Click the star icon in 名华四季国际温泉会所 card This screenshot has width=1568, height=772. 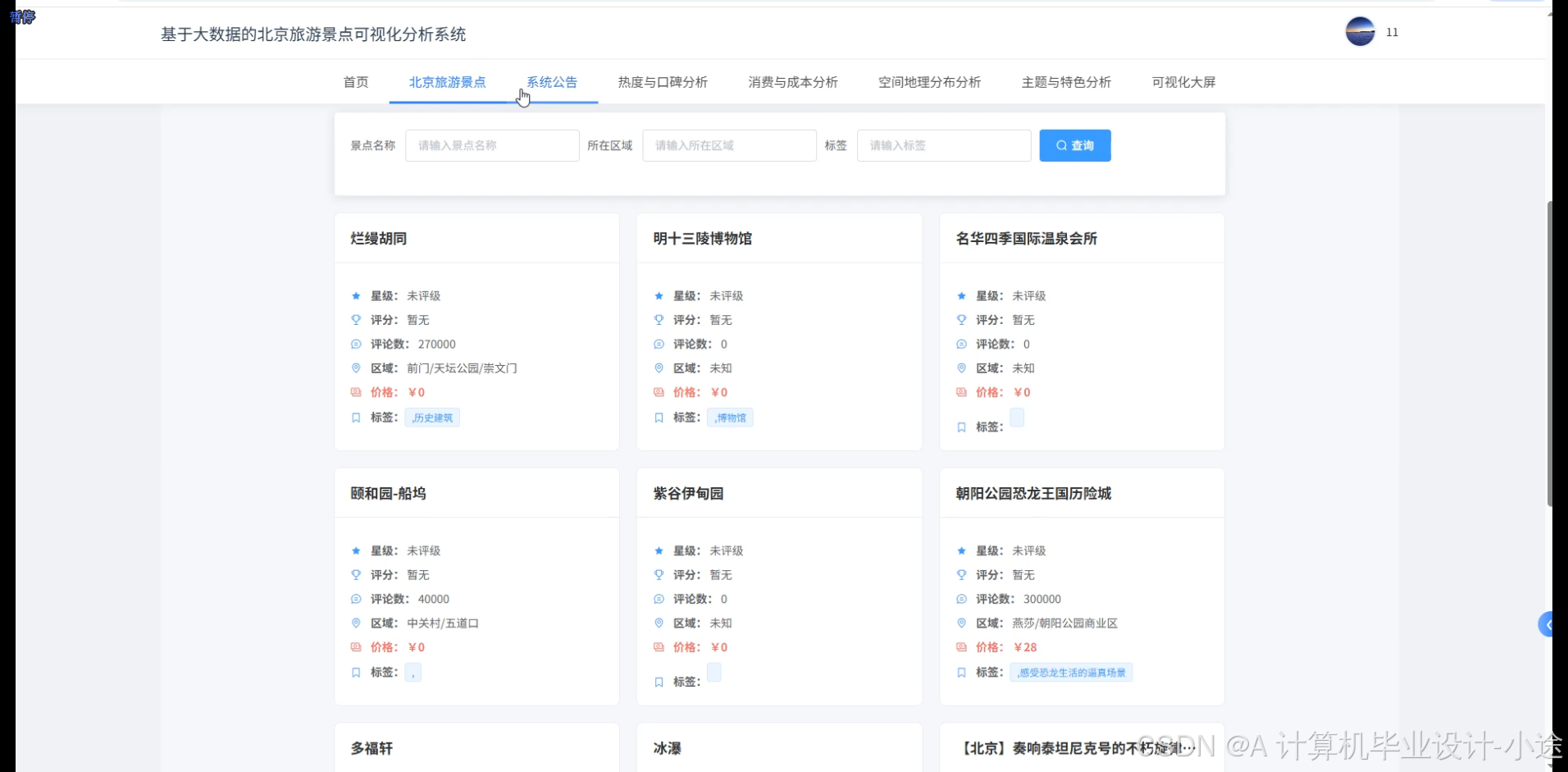tap(961, 296)
